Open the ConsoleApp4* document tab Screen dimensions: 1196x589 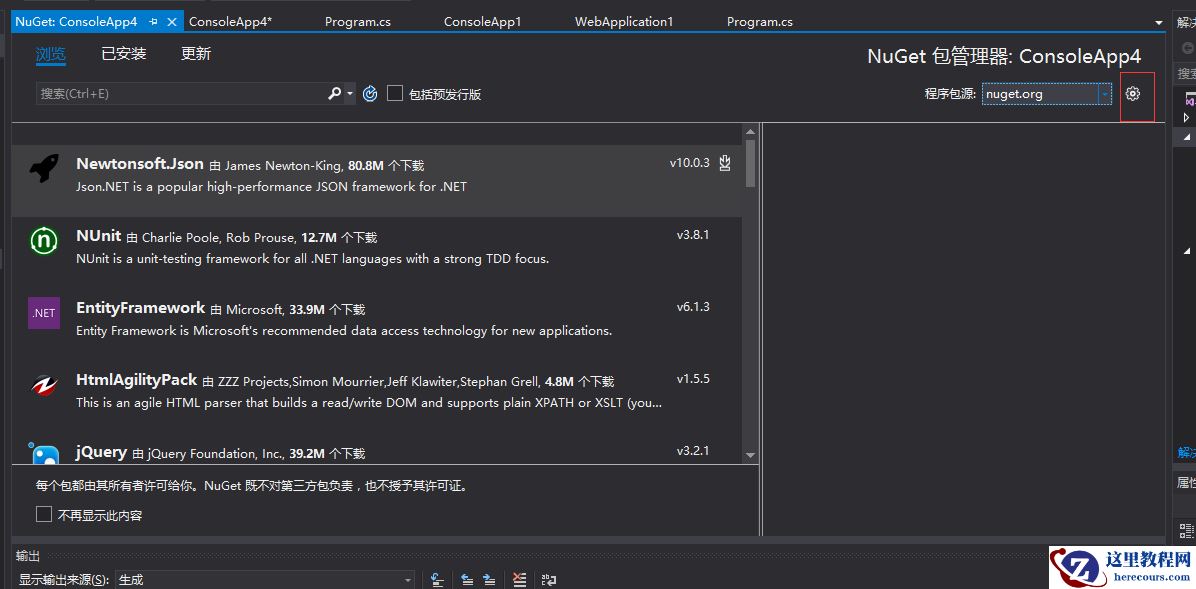230,22
